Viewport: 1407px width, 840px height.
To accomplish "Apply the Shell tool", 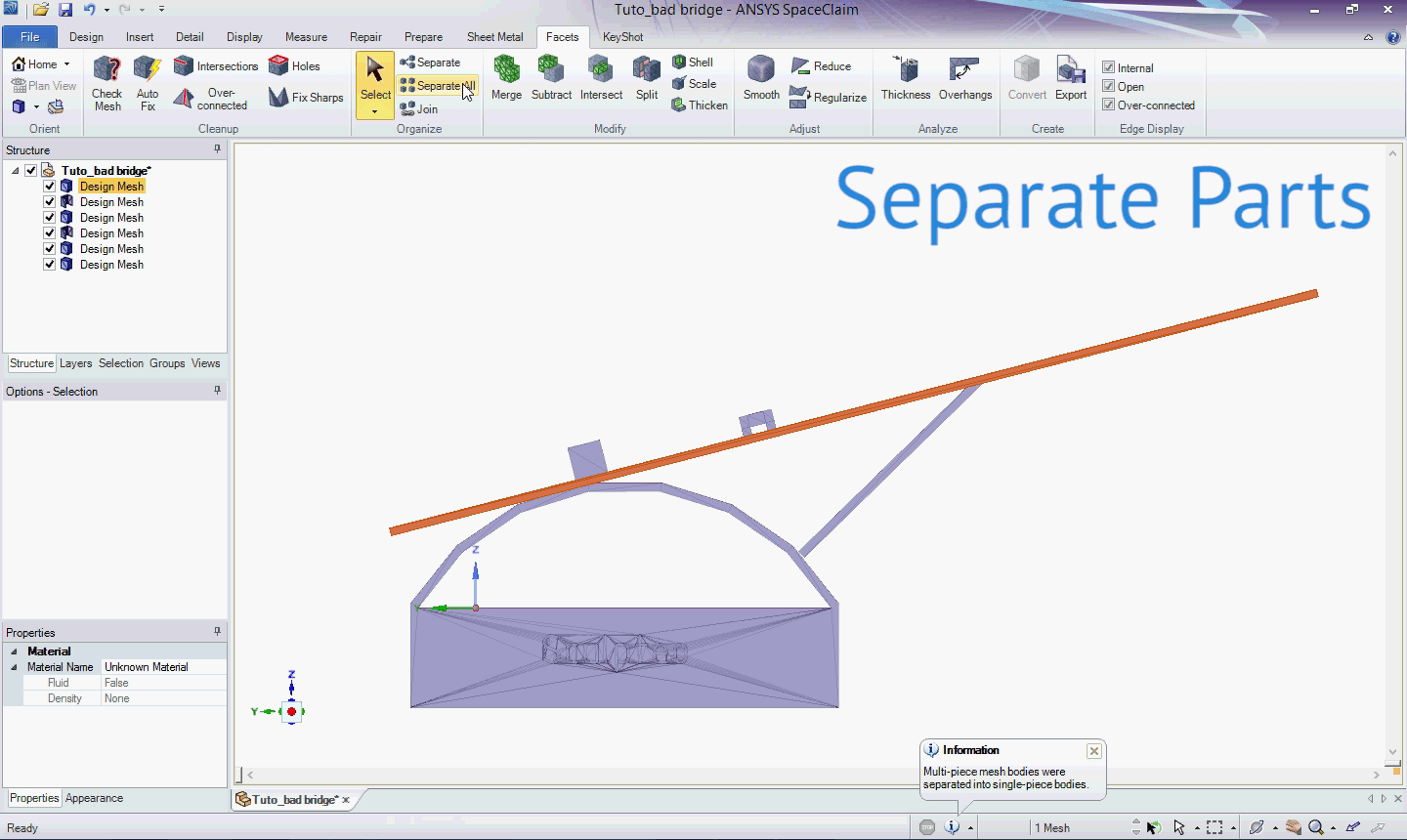I will click(x=693, y=62).
